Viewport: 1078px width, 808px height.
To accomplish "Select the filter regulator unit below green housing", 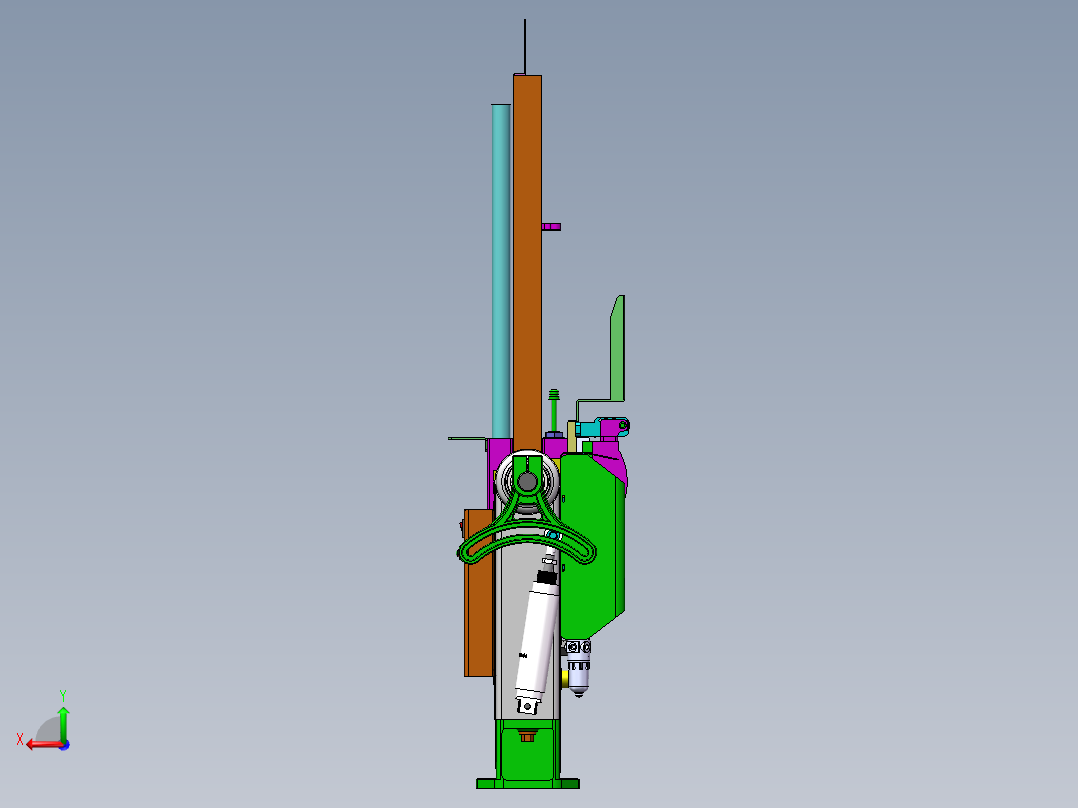I will [x=578, y=666].
